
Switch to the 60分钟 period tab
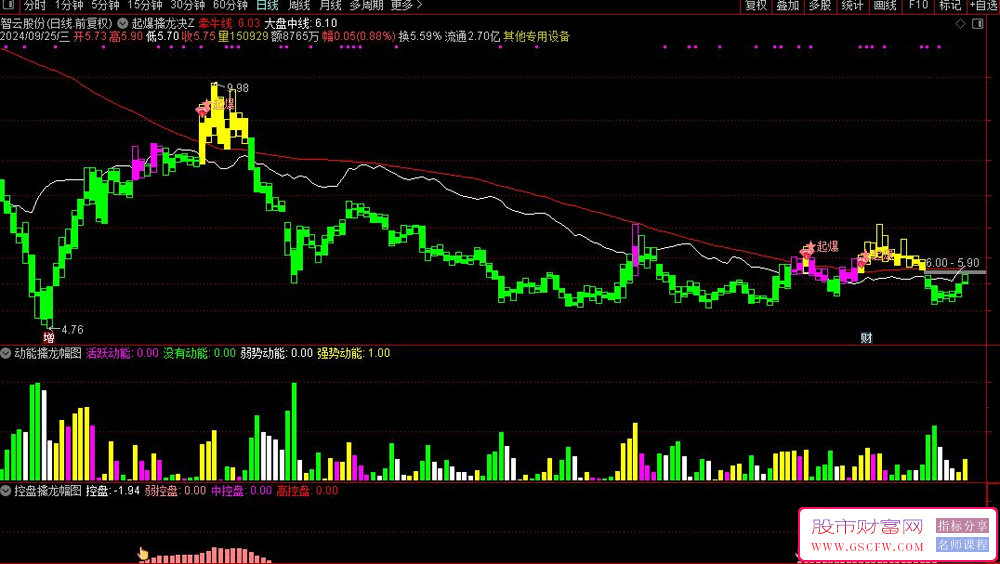click(x=230, y=5)
